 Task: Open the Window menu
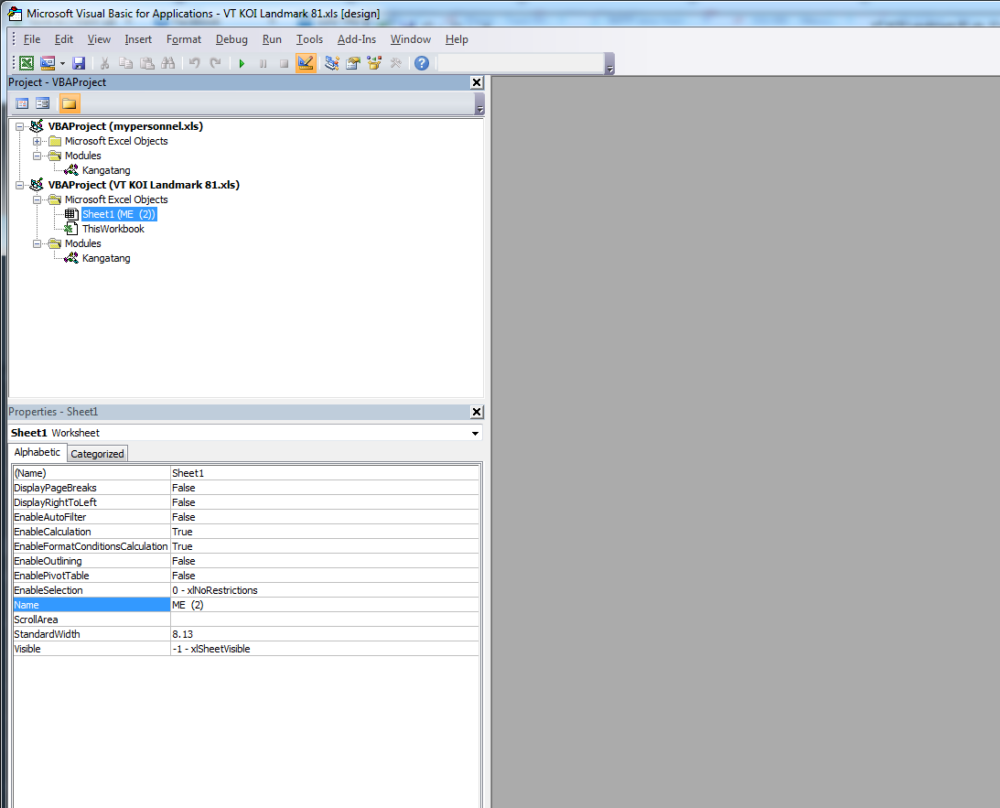coord(411,40)
